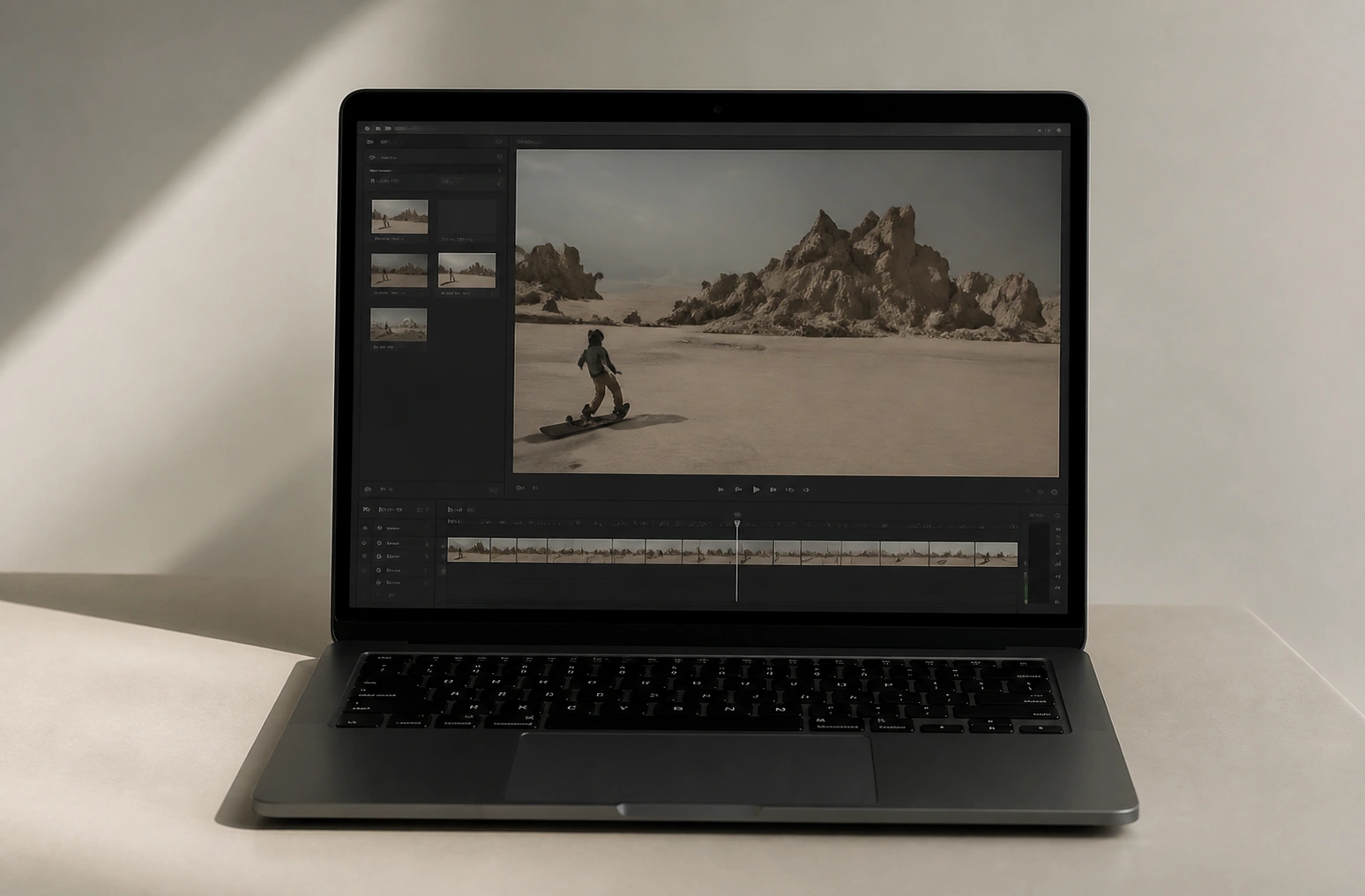Viewport: 1365px width, 896px height.
Task: Click the folder icon in the top-left toolbar
Action: click(x=387, y=129)
